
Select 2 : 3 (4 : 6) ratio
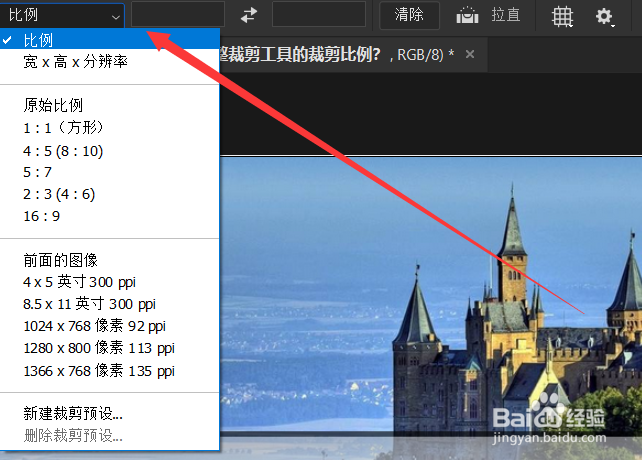(110, 194)
